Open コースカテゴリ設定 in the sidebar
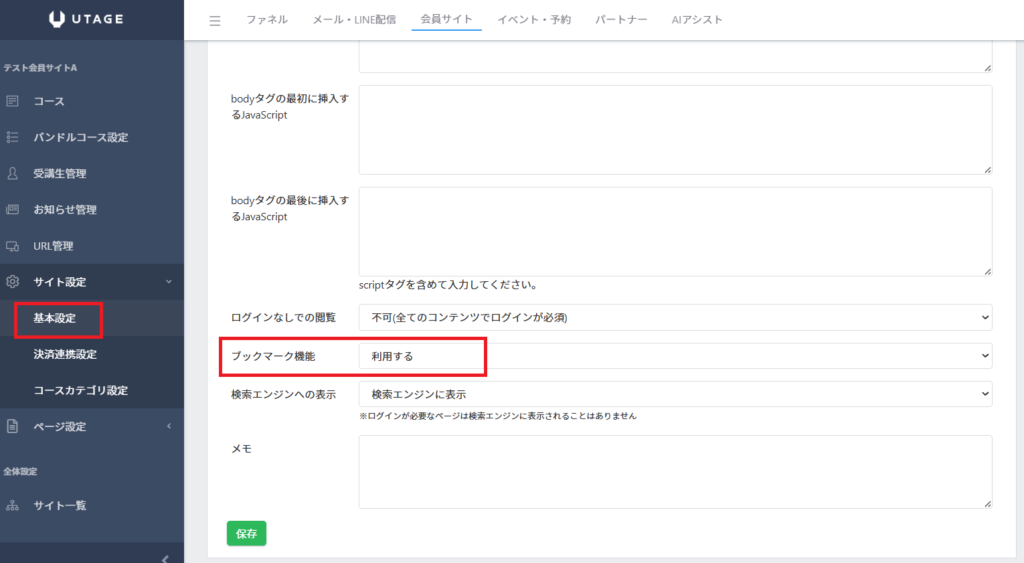Viewport: 1024px width, 563px height. click(x=80, y=390)
